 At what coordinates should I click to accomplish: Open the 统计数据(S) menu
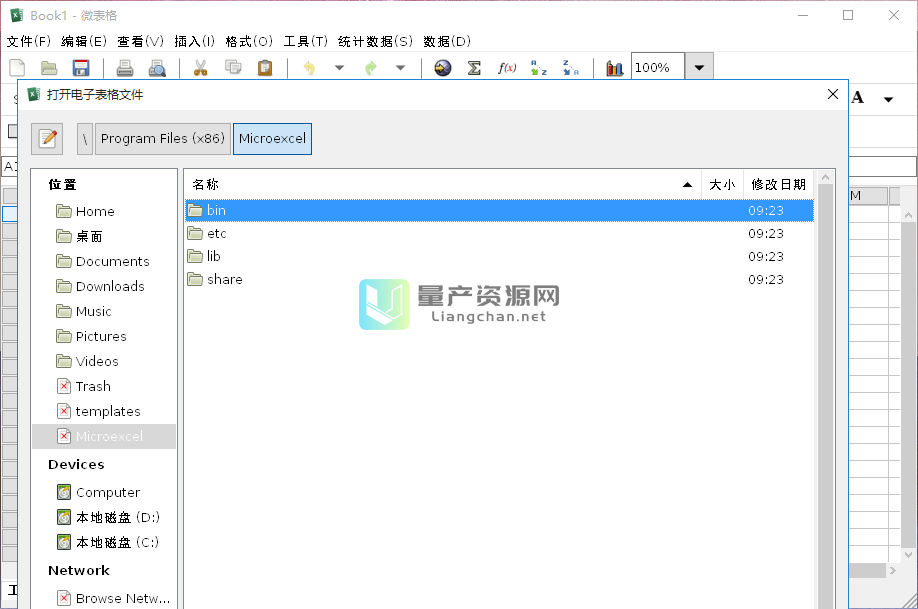pyautogui.click(x=375, y=42)
